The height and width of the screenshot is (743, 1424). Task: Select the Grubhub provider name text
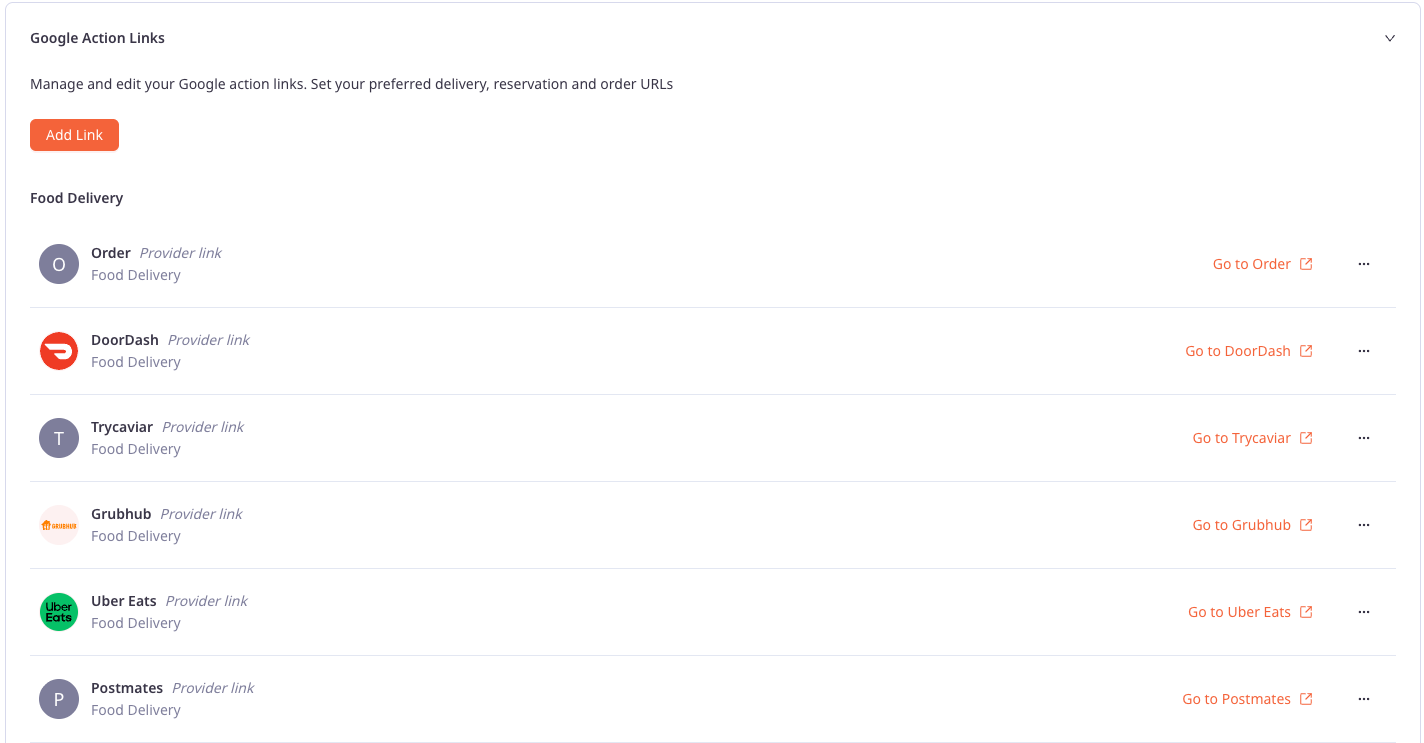(x=121, y=514)
